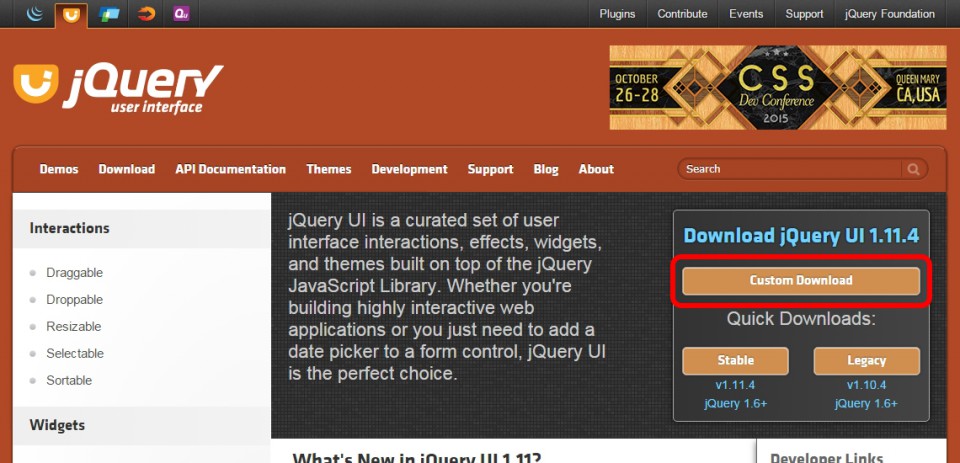
Task: Open API Documentation
Action: point(230,169)
